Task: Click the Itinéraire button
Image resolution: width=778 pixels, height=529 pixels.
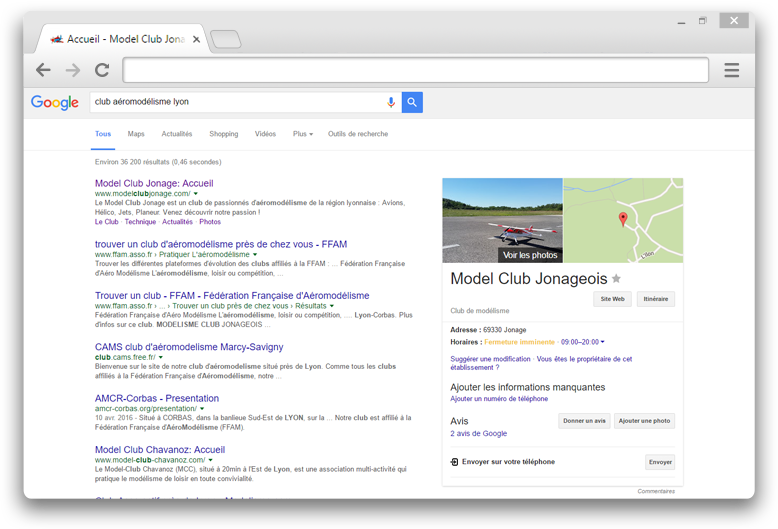Action: click(655, 299)
